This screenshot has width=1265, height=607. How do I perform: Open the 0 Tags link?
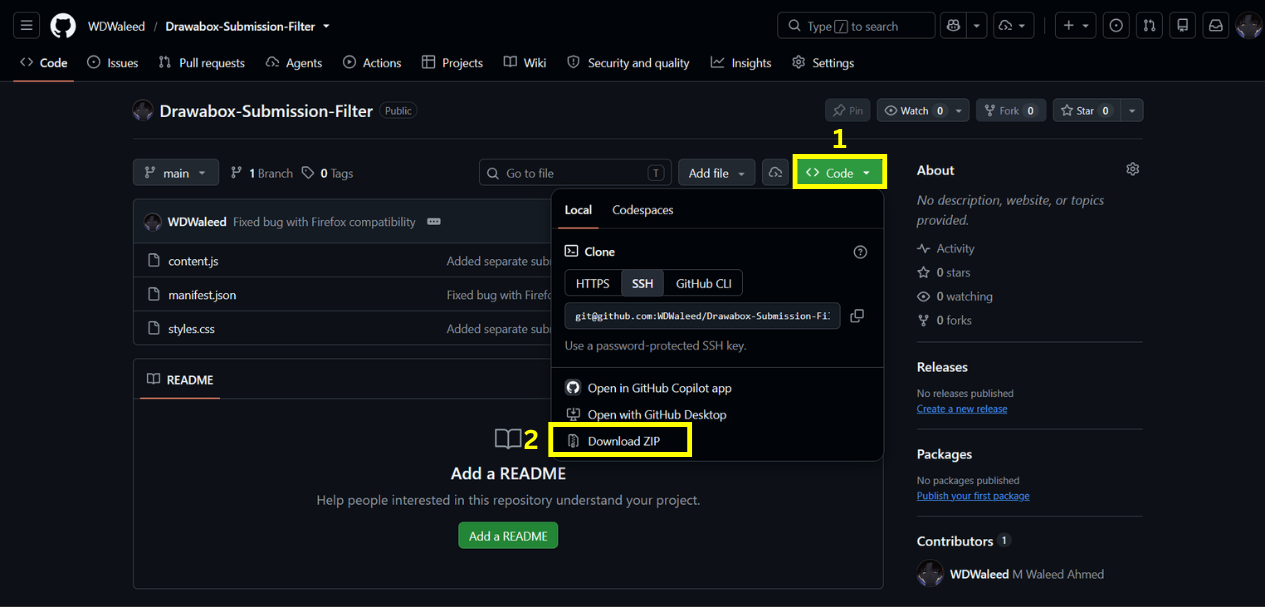pos(327,173)
